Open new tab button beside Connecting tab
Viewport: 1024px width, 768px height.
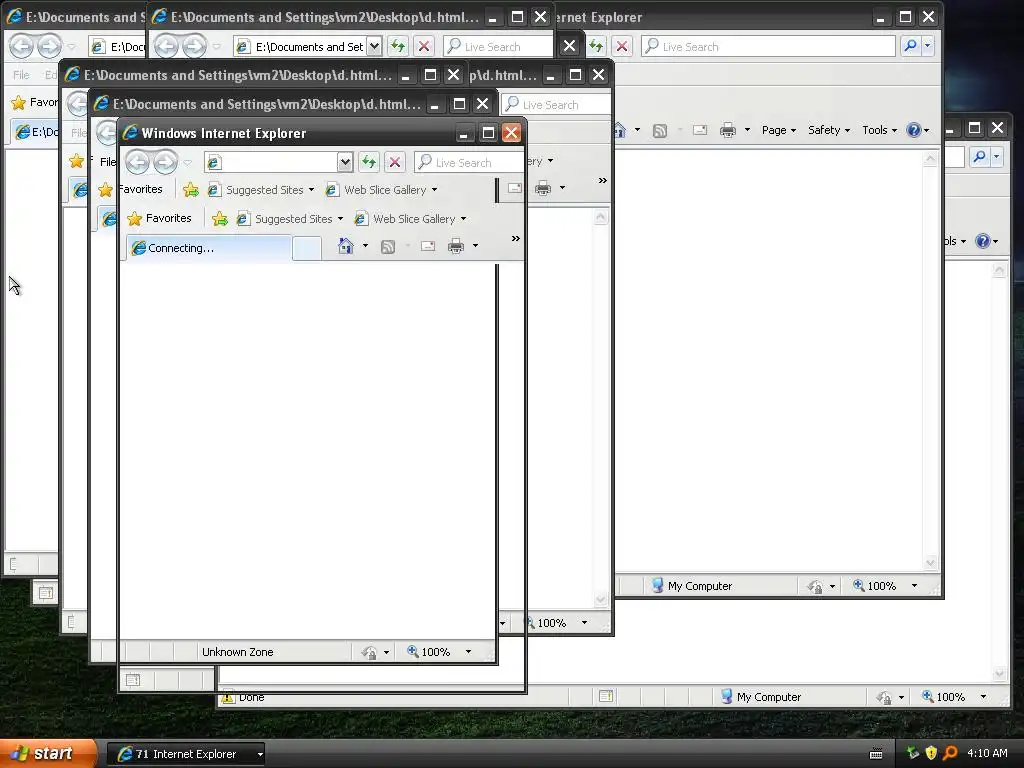(x=306, y=249)
